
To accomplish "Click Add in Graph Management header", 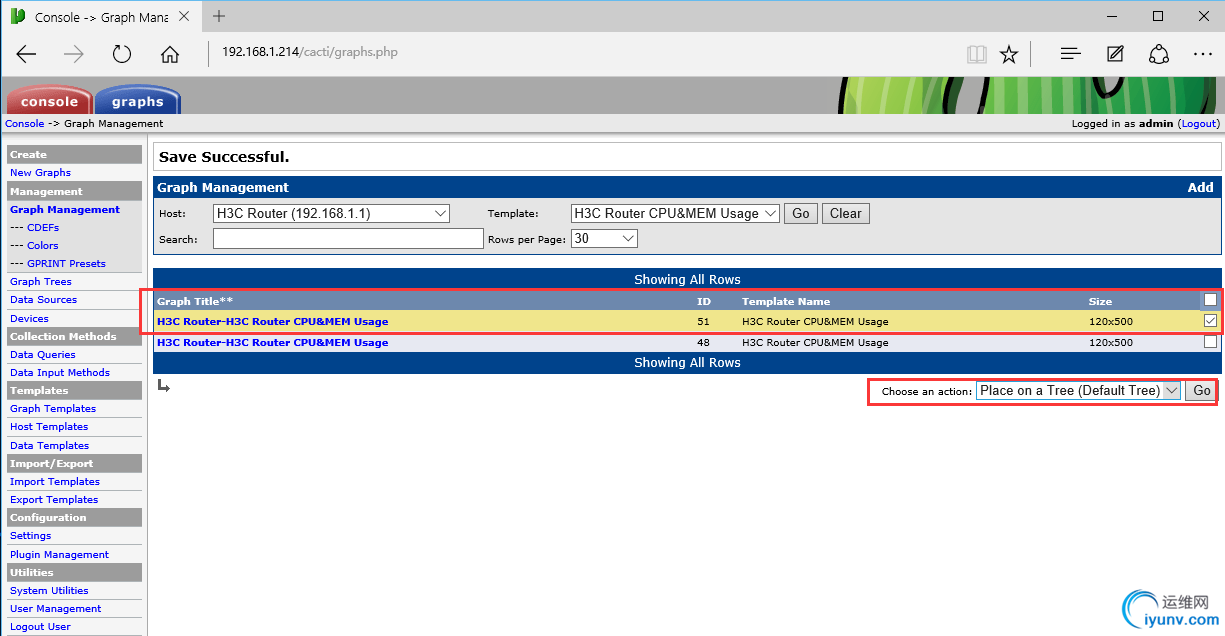I will pyautogui.click(x=1201, y=187).
